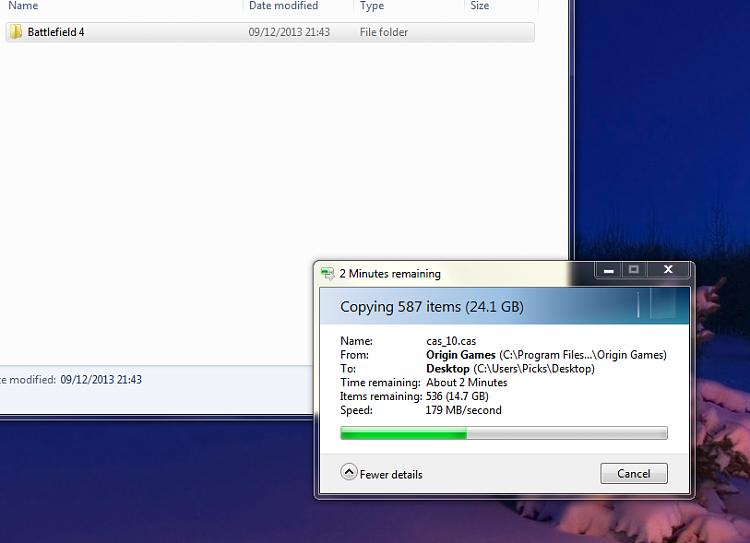
Task: Collapse details with the Fewer details arrow
Action: 349,472
